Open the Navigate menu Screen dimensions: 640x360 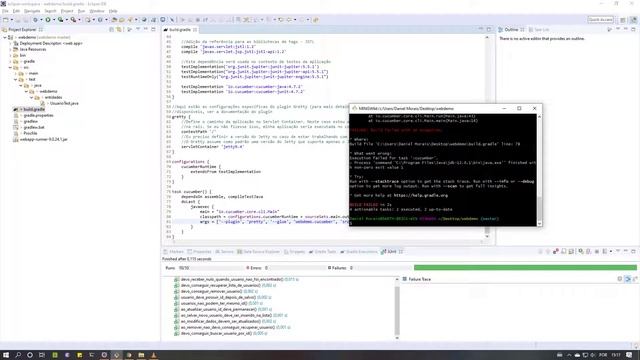point(32,11)
